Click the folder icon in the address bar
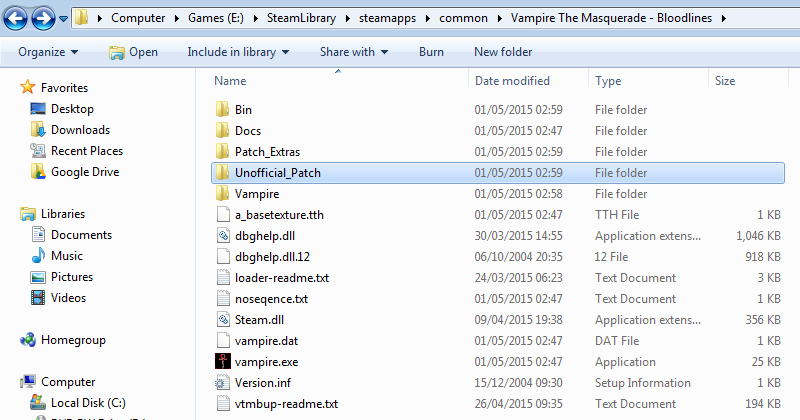800x420 pixels. pos(81,18)
